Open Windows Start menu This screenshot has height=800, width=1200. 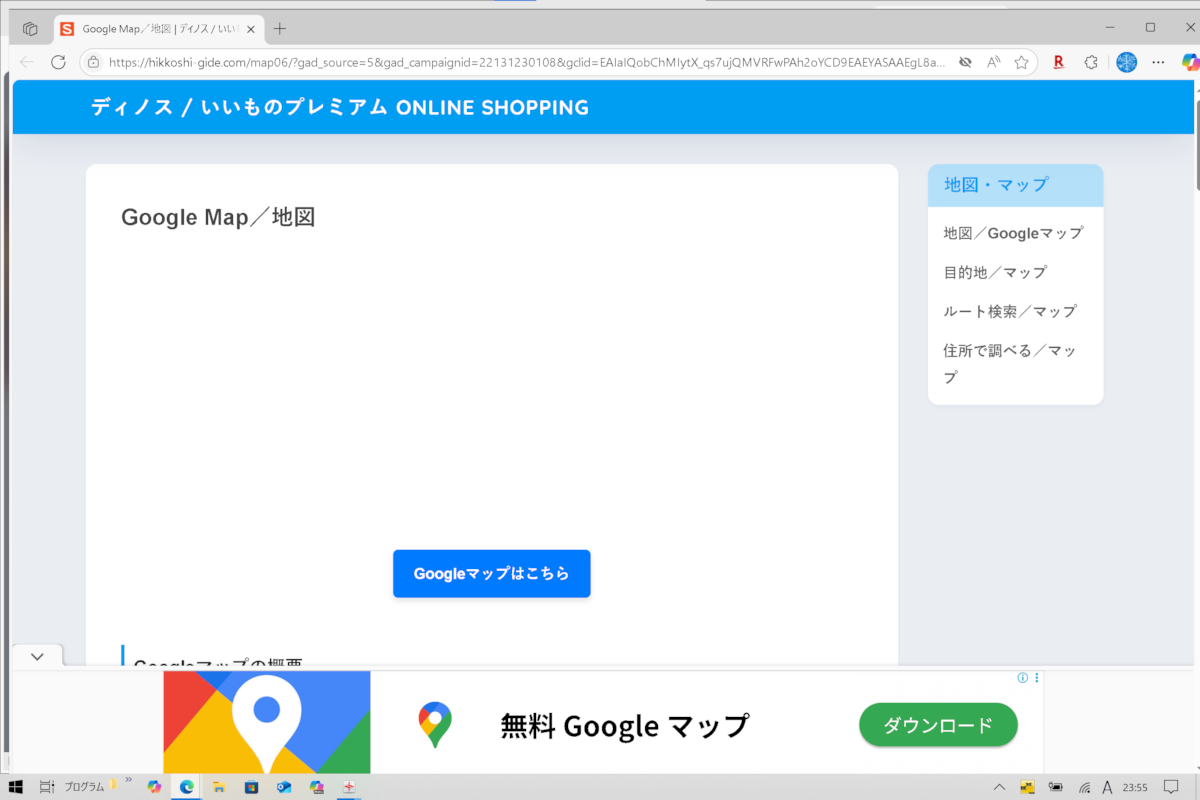point(16,787)
